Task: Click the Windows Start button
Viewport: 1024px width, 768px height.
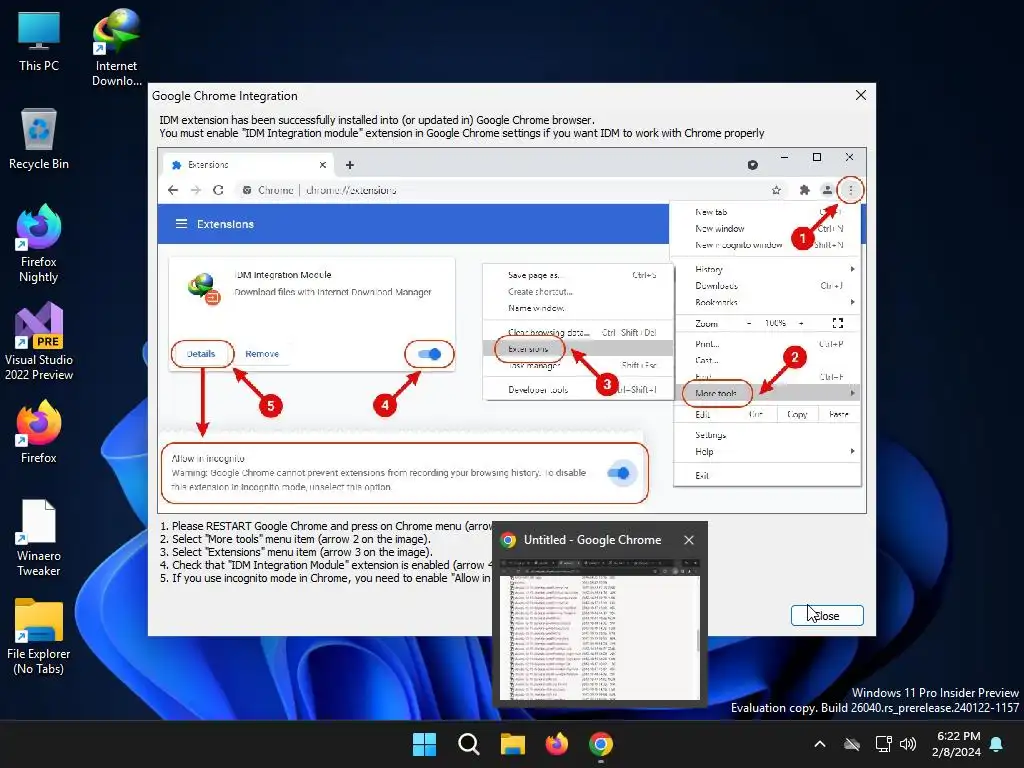Action: pyautogui.click(x=424, y=744)
